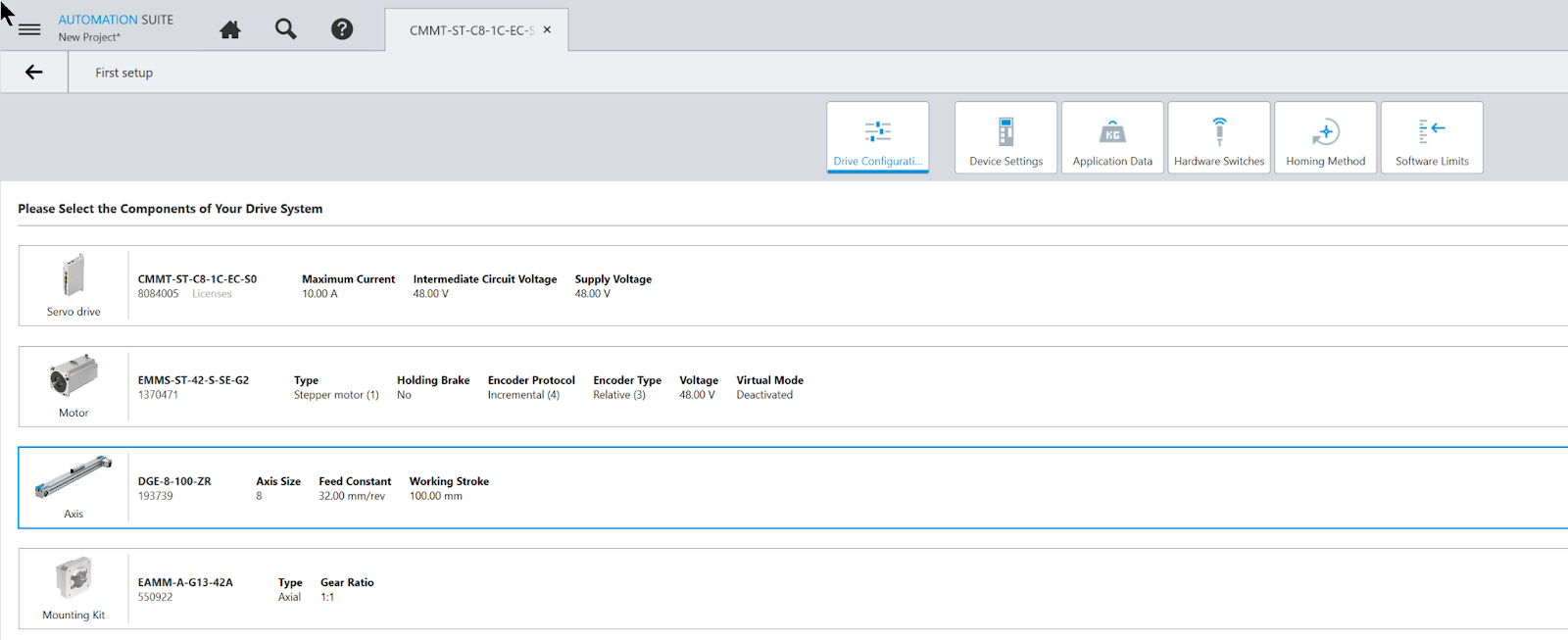Open the Application Data step
Viewport: 1568px width, 640px height.
[x=1112, y=137]
